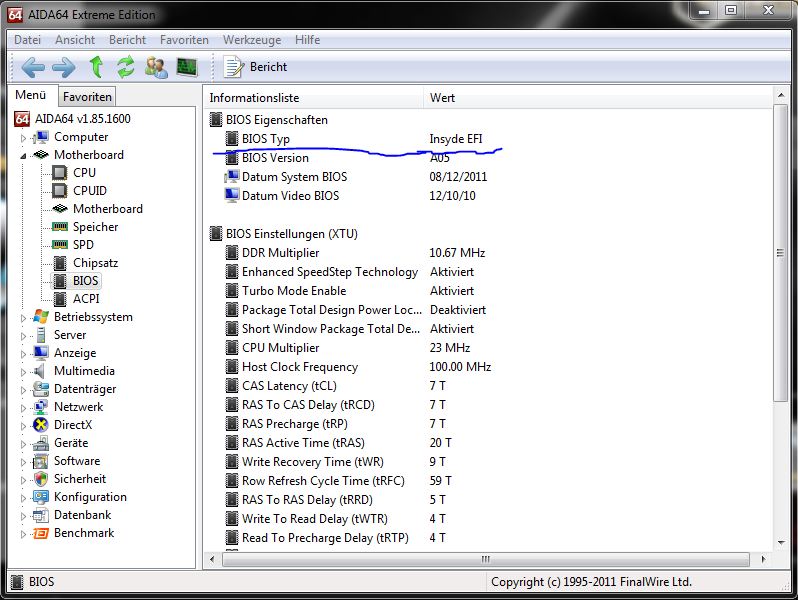Open the Datei menu
This screenshot has width=798, height=600.
click(x=27, y=40)
